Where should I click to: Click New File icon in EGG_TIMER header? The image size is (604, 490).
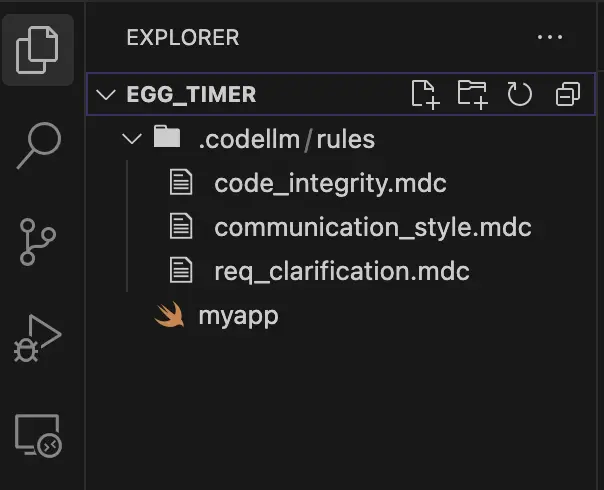click(425, 95)
